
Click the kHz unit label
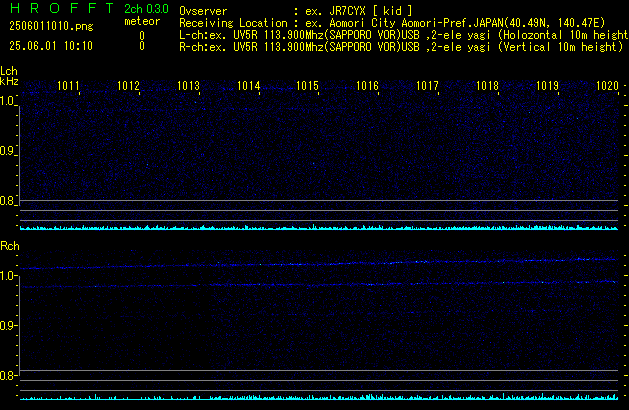[x=9, y=81]
